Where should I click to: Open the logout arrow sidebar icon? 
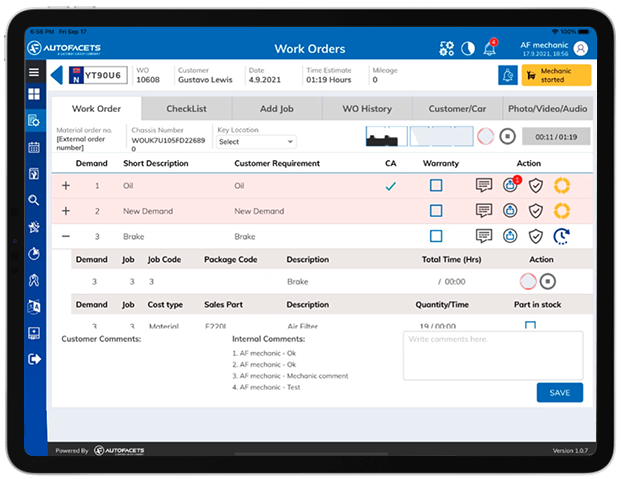34,359
